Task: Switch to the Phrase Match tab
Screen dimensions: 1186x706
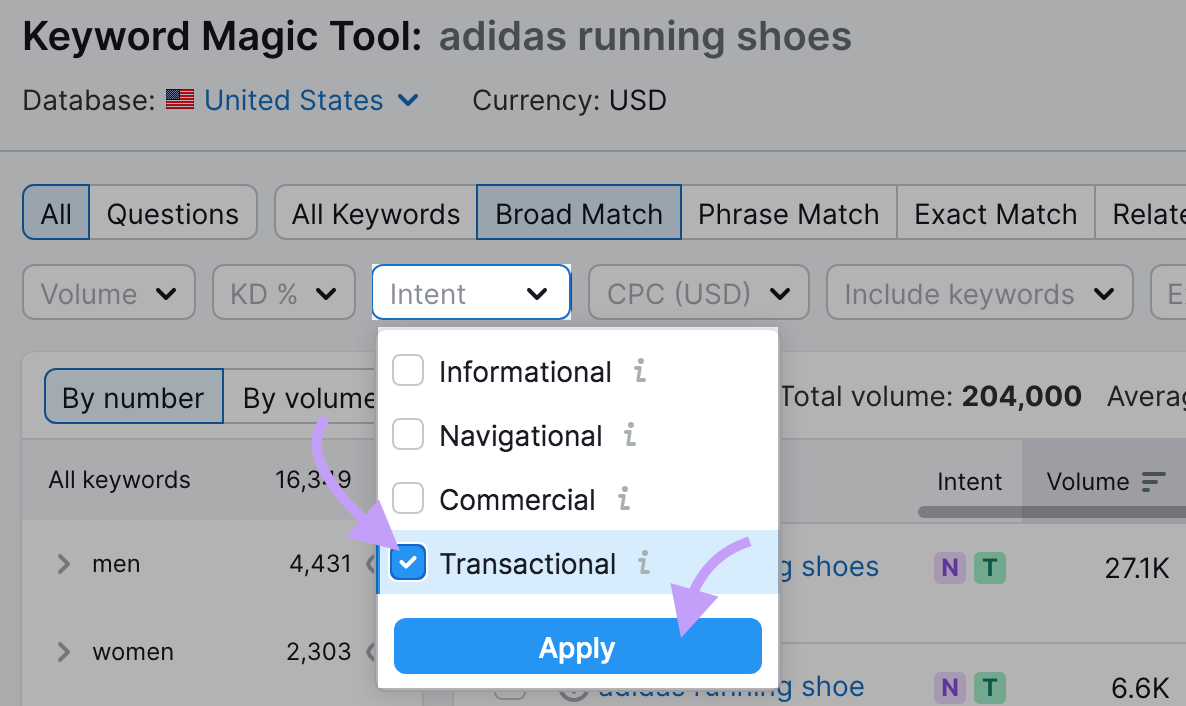Action: point(789,213)
